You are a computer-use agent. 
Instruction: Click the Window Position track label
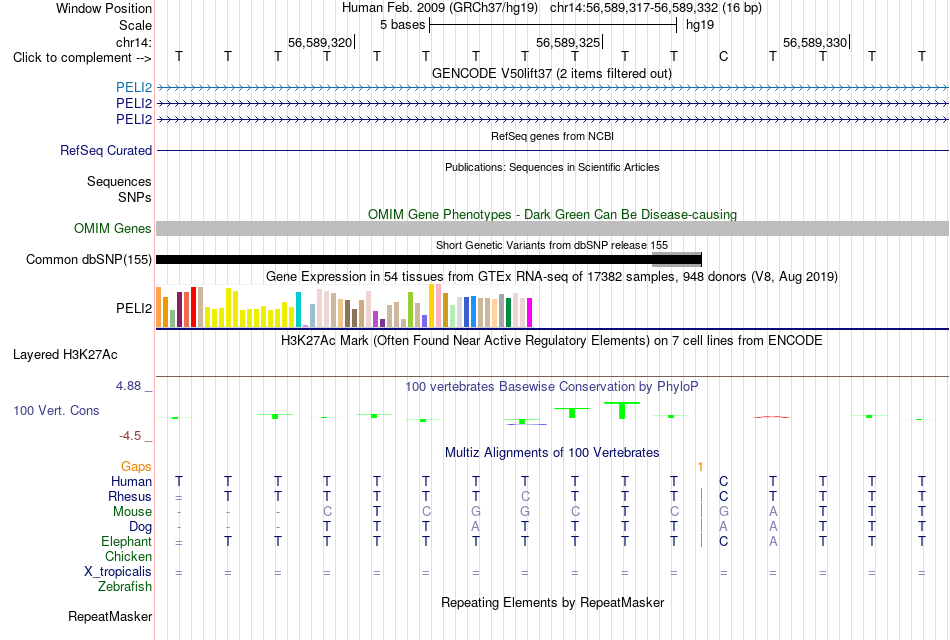pyautogui.click(x=104, y=8)
